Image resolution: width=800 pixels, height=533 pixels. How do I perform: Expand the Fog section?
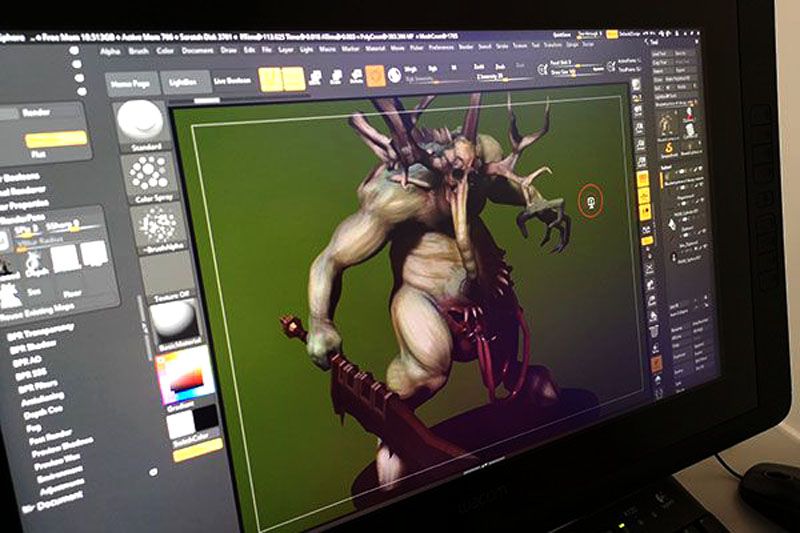pos(34,427)
